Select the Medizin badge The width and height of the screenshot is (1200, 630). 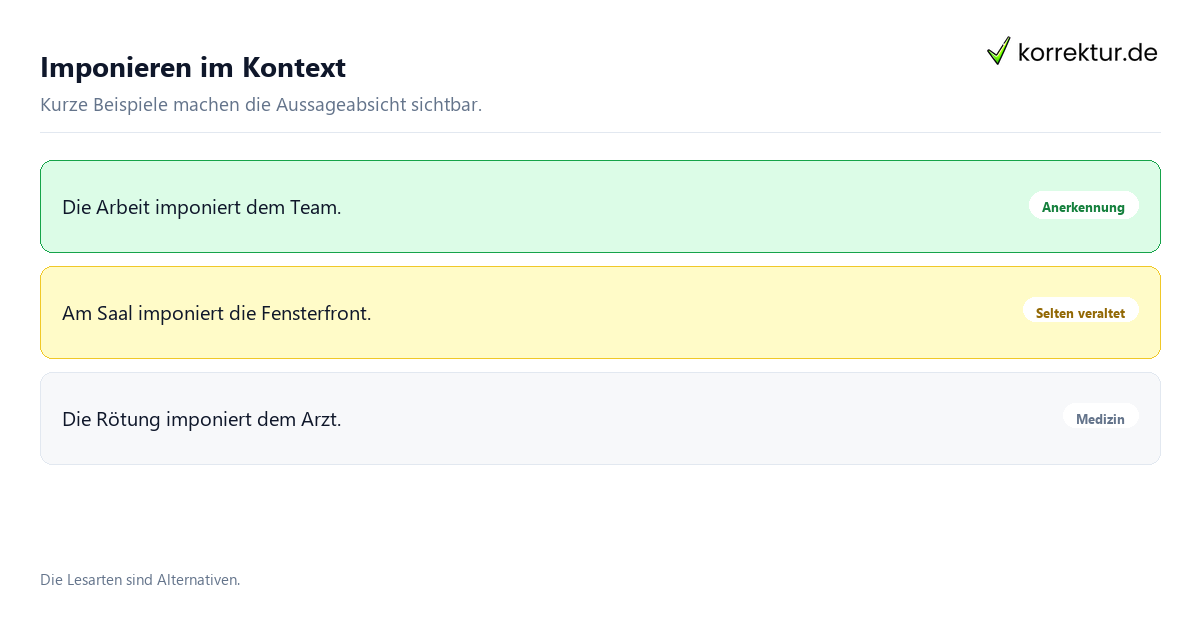coord(1100,419)
